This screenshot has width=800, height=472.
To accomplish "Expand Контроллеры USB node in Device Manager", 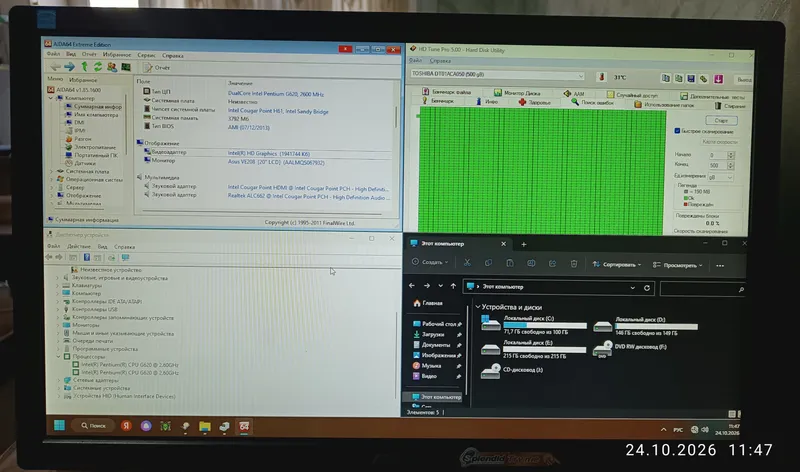I will (x=58, y=309).
